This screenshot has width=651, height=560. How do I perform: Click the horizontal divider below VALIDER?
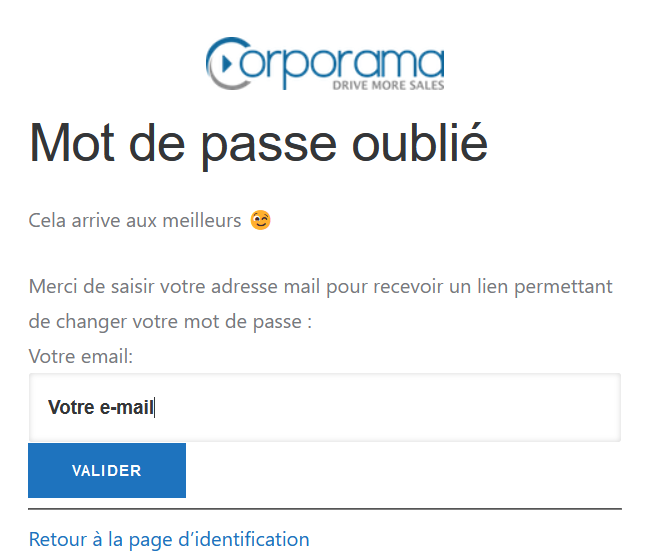pos(324,509)
